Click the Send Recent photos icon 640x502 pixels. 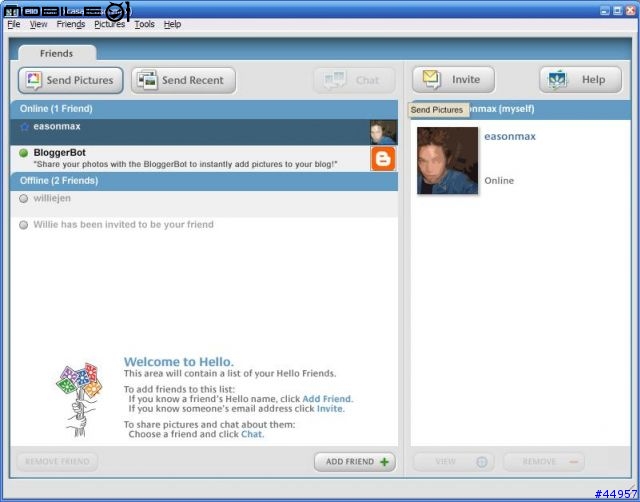(x=147, y=80)
